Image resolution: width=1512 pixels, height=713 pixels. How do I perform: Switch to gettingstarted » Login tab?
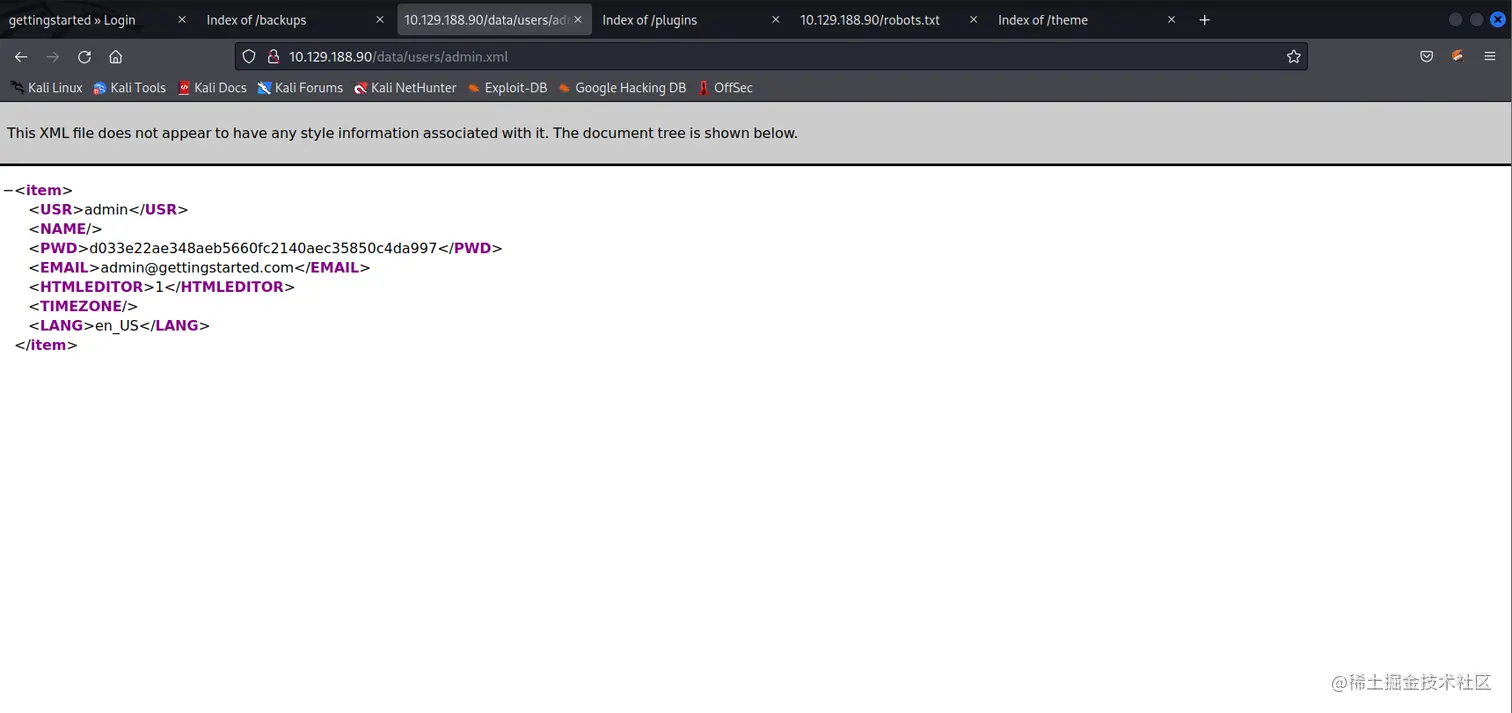point(97,20)
